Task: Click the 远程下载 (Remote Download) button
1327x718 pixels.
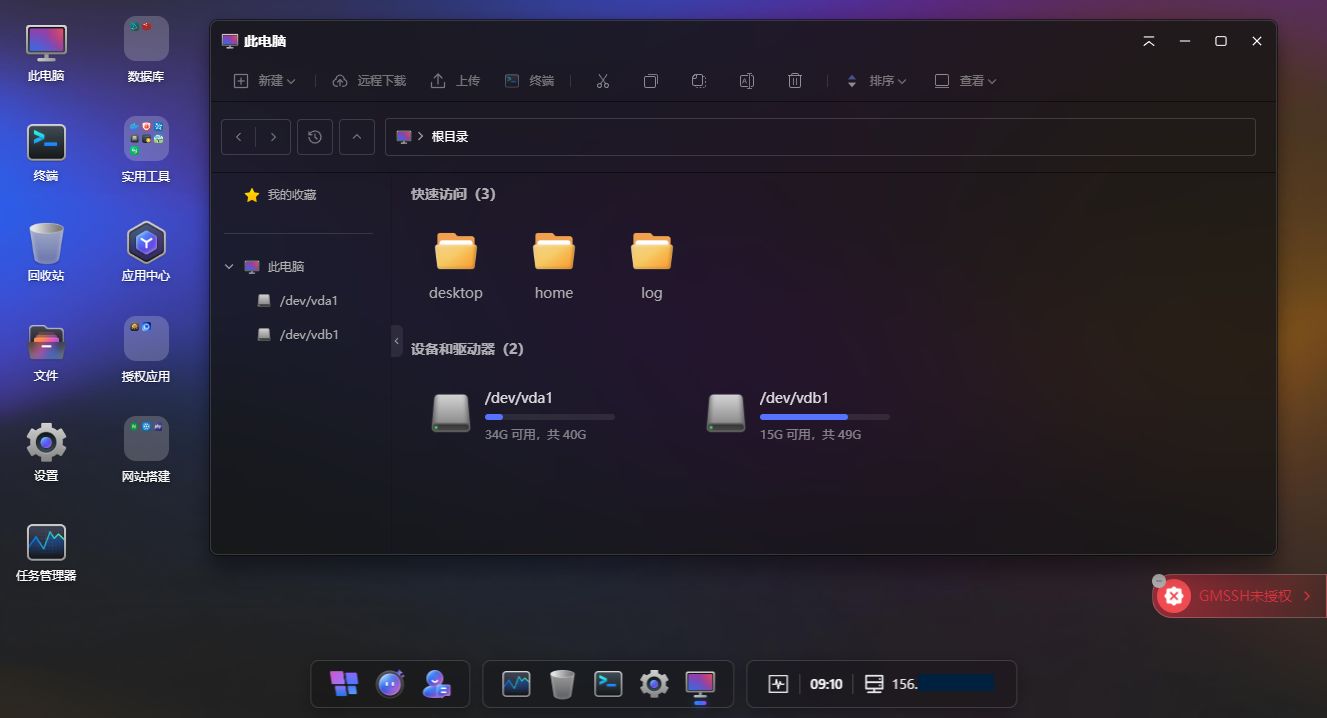Action: pyautogui.click(x=369, y=81)
